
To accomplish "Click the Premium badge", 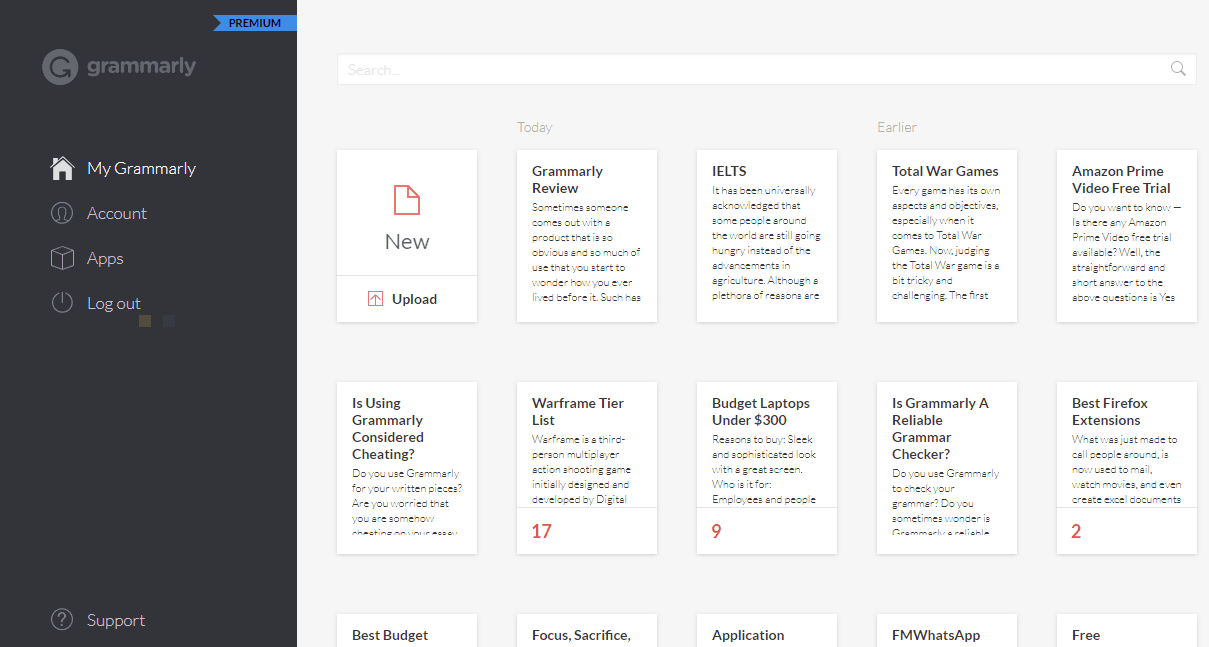I will point(255,23).
